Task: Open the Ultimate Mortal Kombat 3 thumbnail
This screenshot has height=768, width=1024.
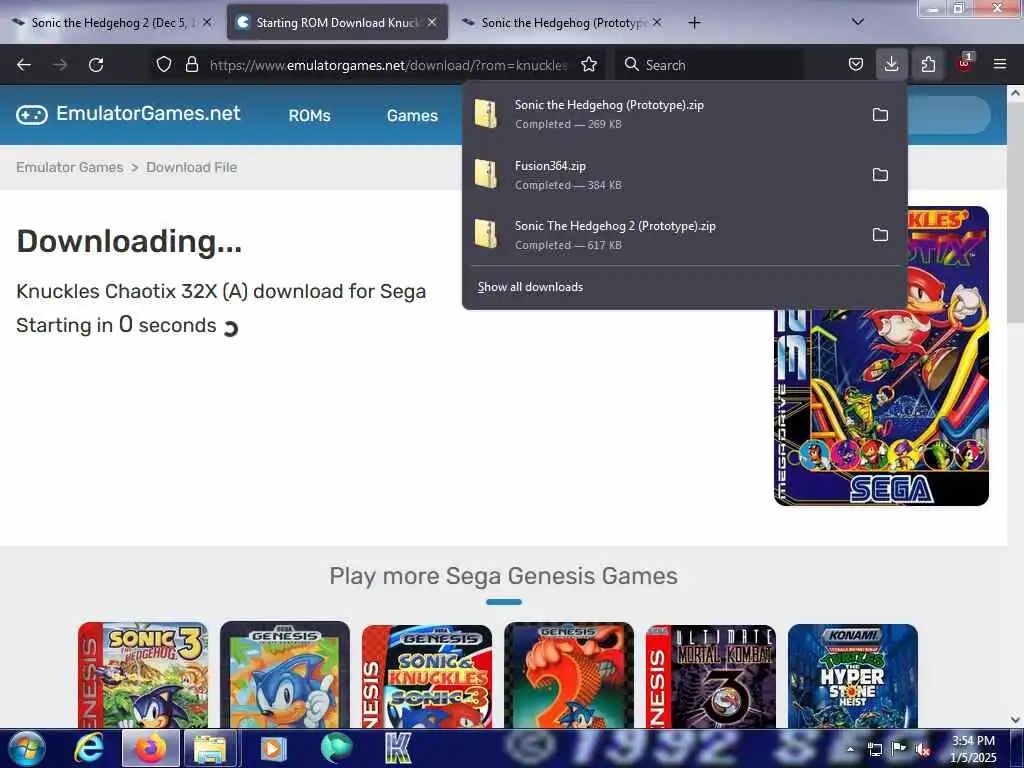Action: click(x=711, y=675)
